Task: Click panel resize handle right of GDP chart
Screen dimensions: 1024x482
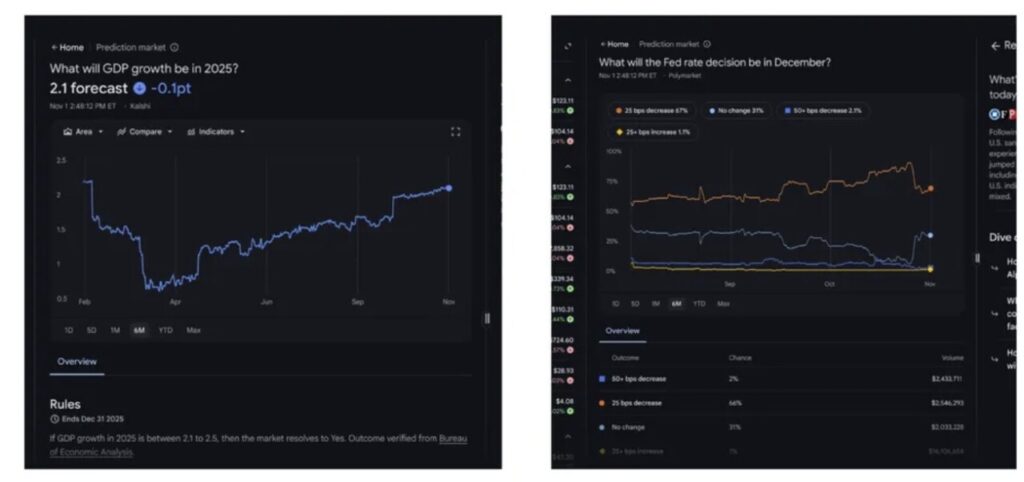Action: 487,318
